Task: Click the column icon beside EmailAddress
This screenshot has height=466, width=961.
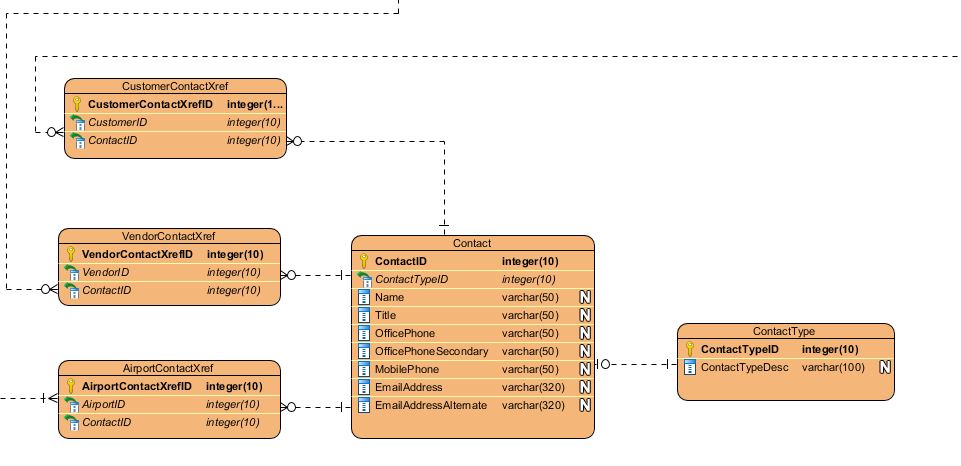Action: click(364, 388)
